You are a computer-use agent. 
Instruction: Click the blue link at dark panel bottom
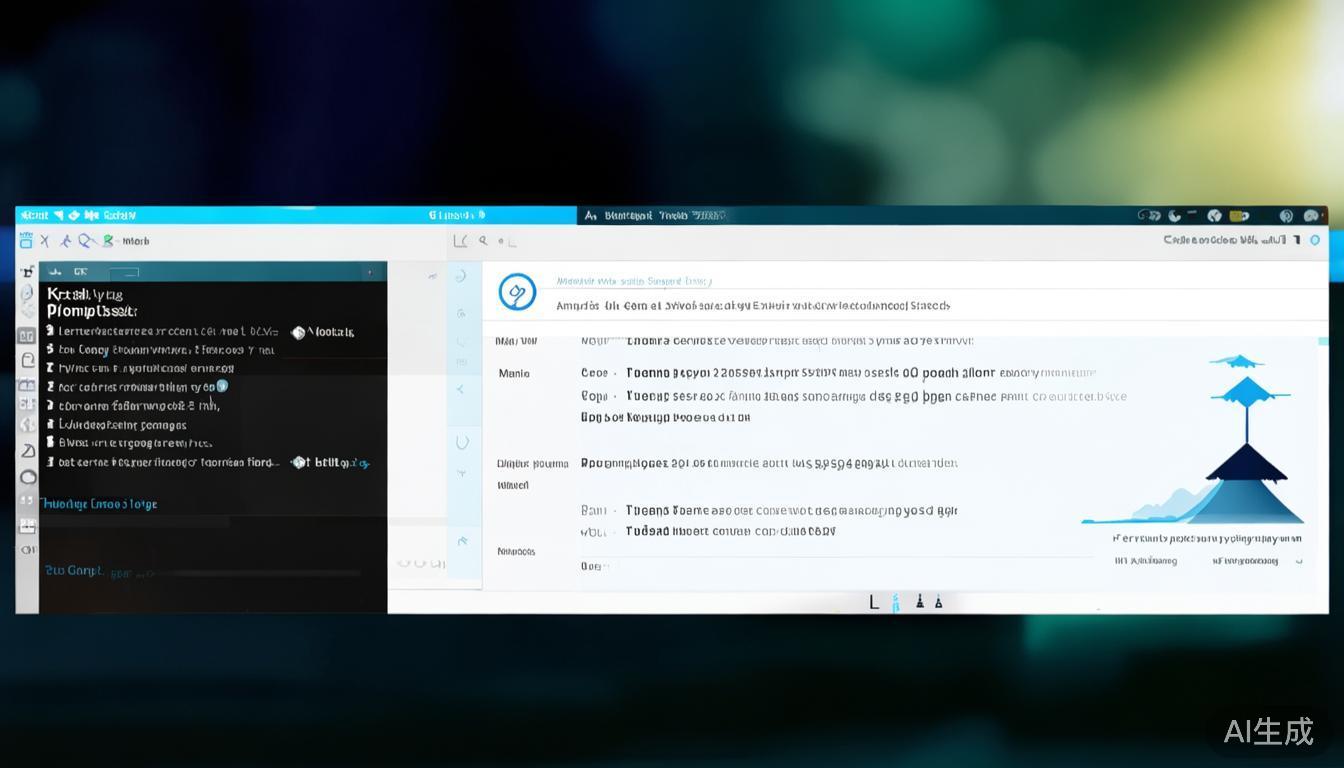(74, 571)
